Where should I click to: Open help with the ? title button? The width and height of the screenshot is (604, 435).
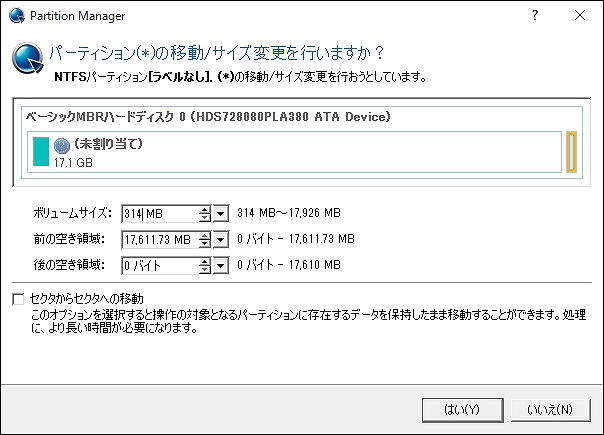point(535,15)
